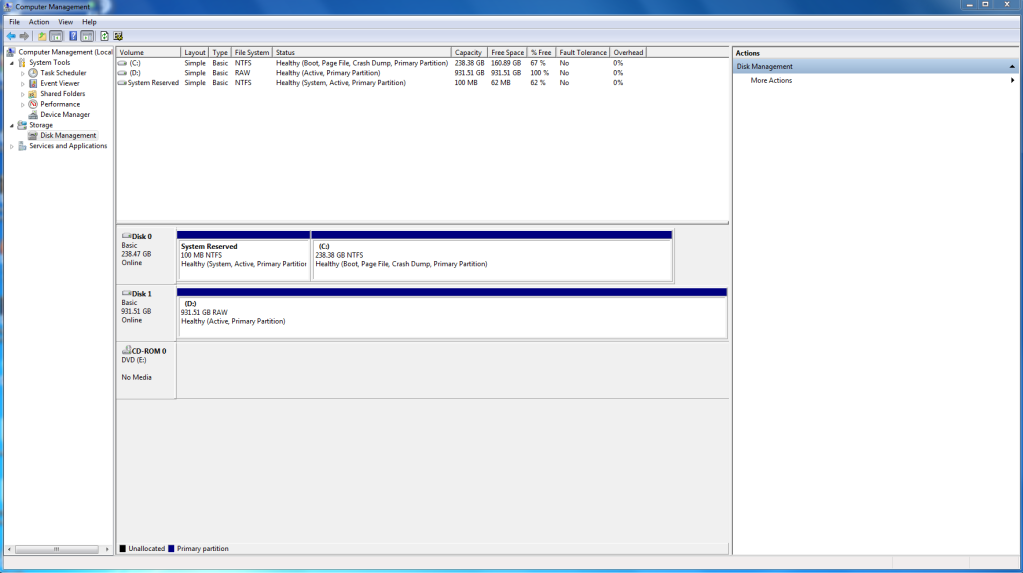Expand the Task Scheduler node
The width and height of the screenshot is (1023, 573).
click(23, 73)
